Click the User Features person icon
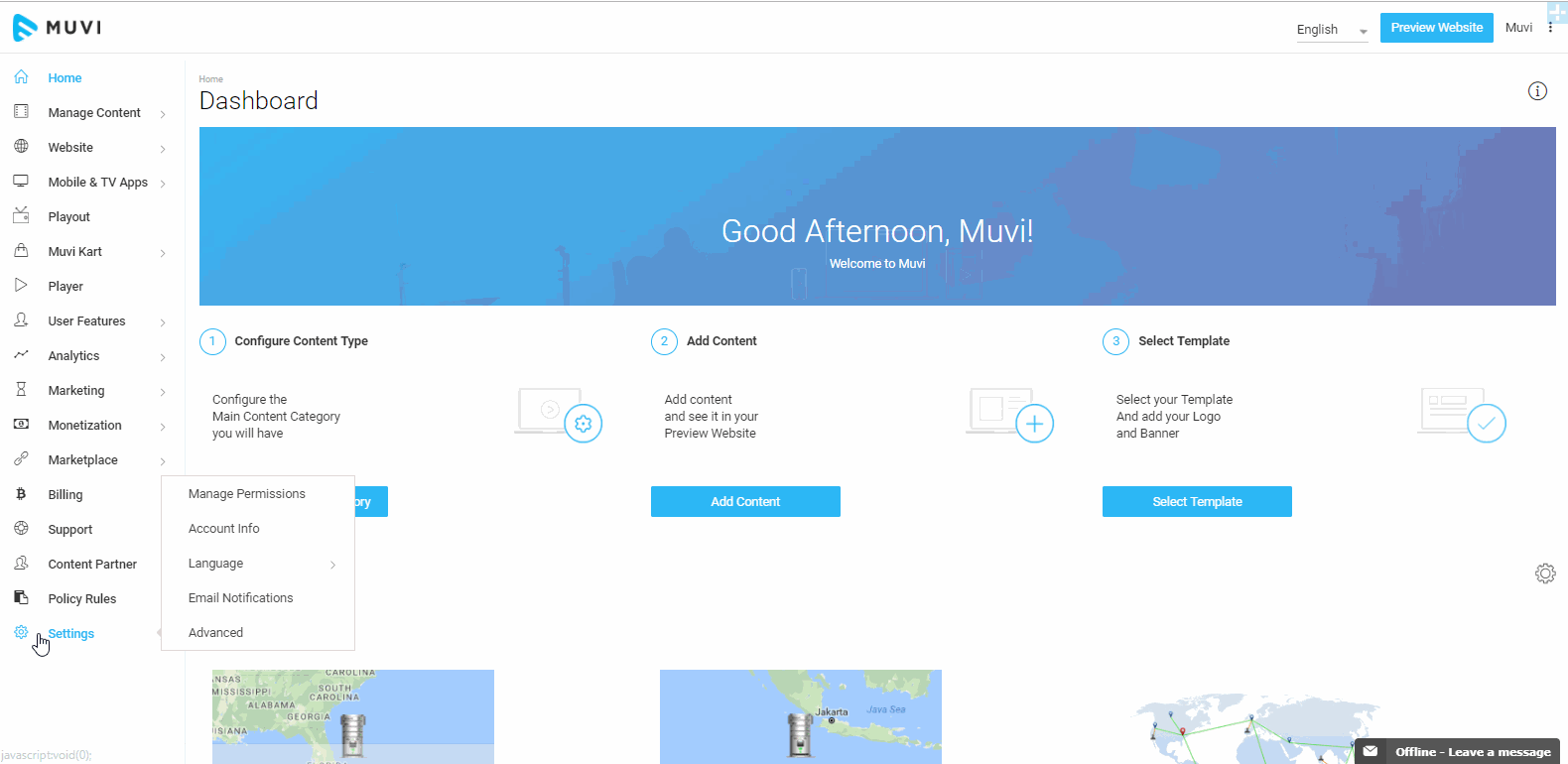 coord(21,319)
